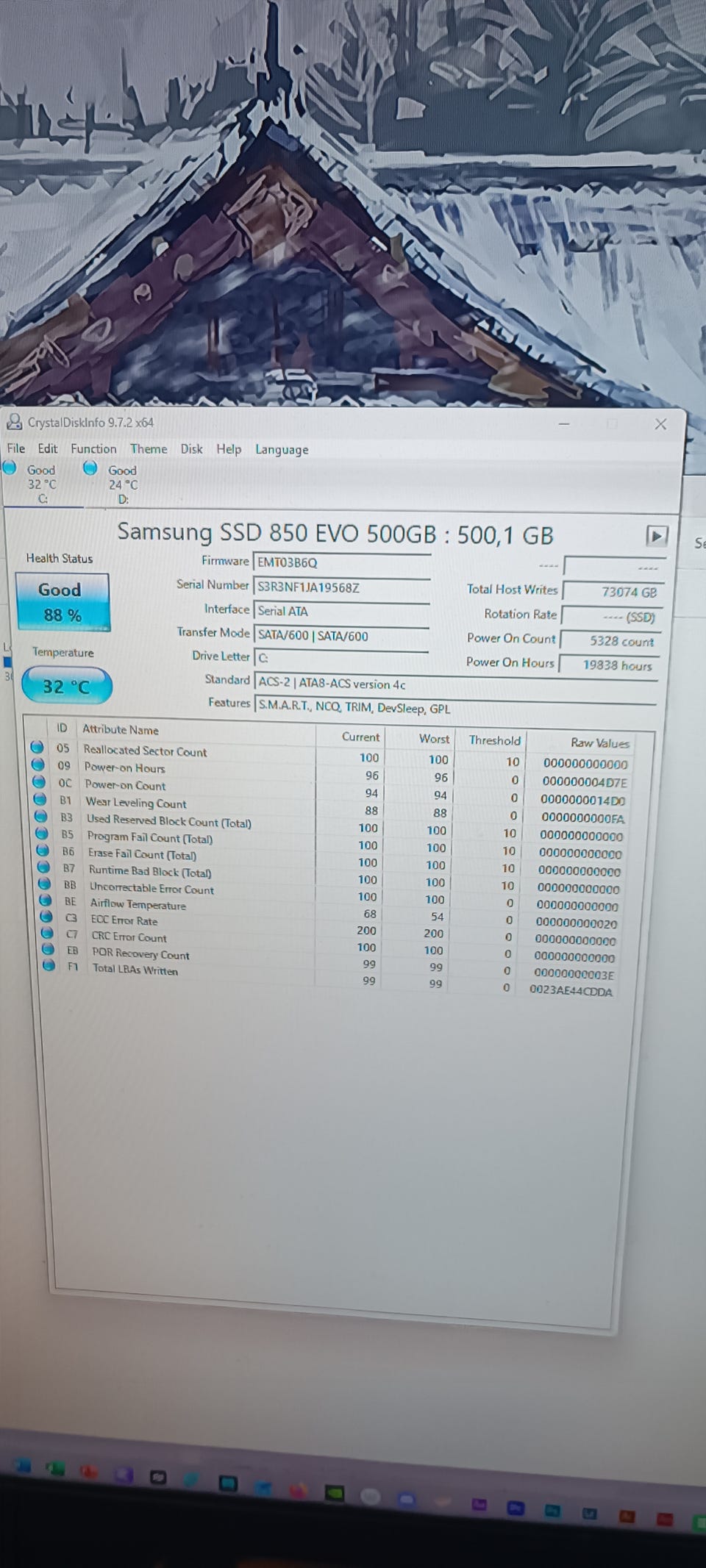Open the Help menu
Viewport: 706px width, 1568px height.
[229, 448]
